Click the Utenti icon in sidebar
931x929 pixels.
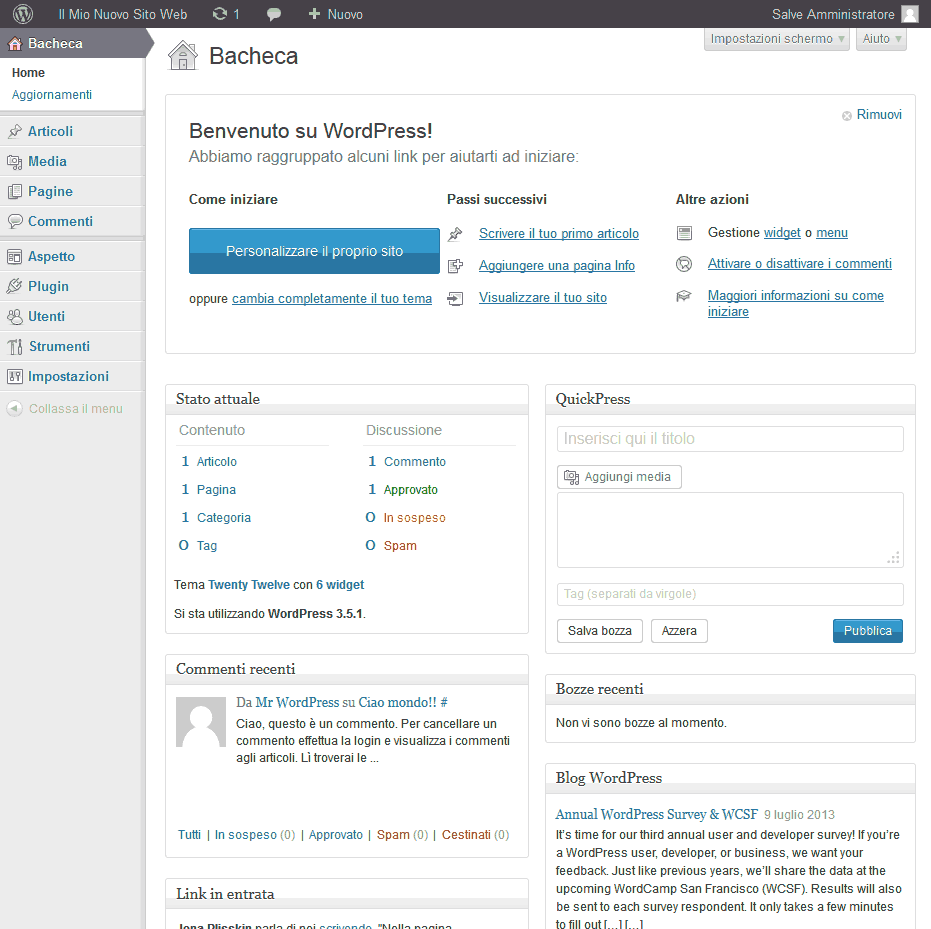pos(15,316)
